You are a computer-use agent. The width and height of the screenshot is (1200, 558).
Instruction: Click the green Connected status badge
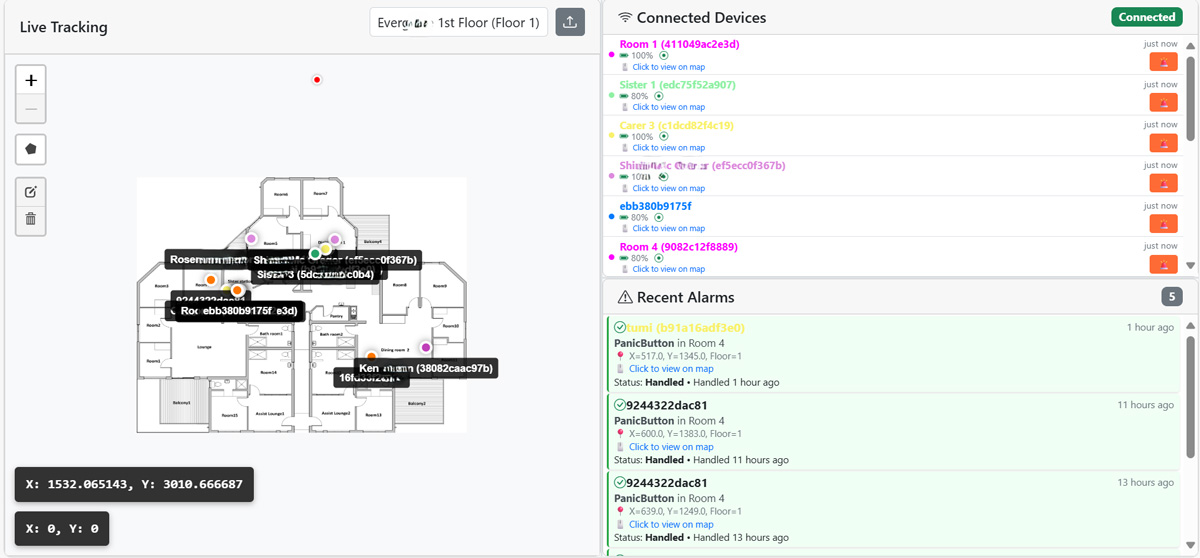(1146, 17)
